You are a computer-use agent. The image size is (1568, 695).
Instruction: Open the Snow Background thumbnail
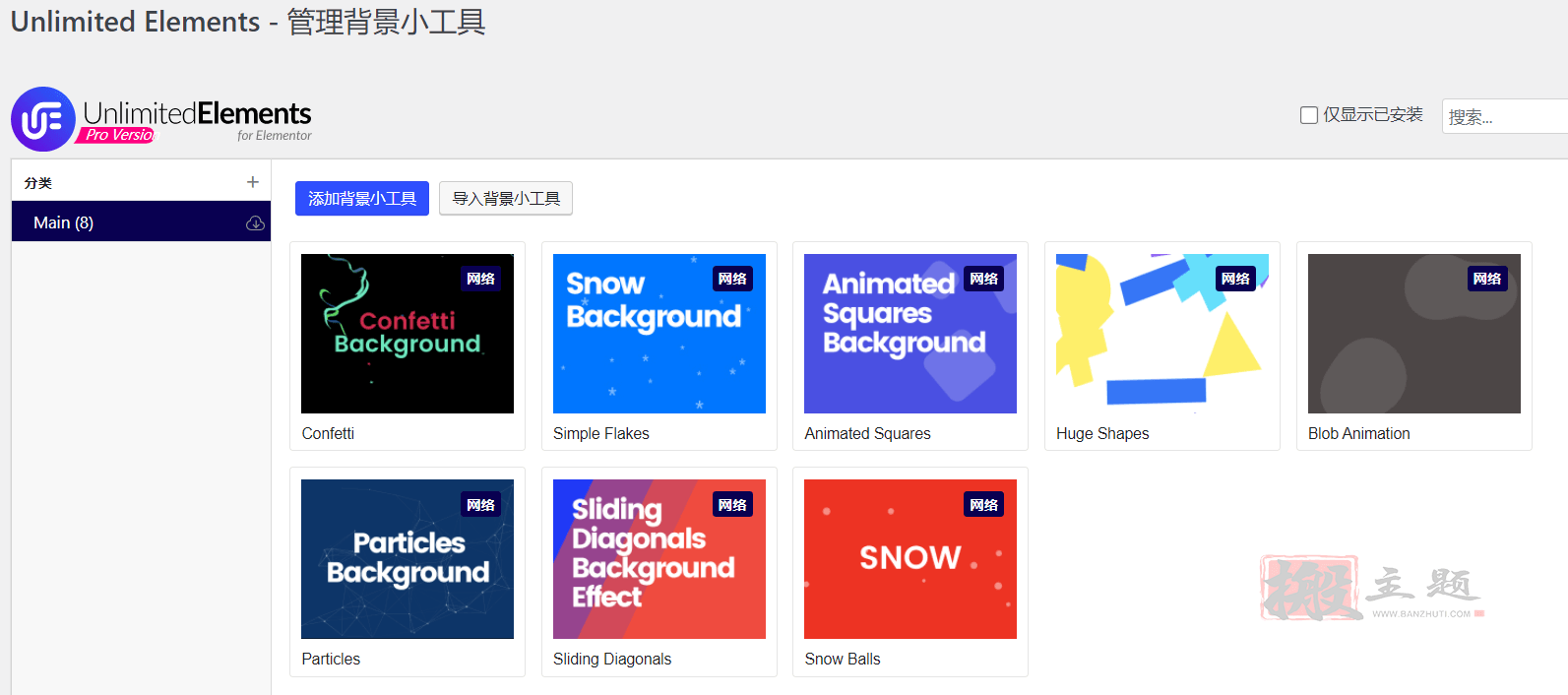(x=659, y=334)
